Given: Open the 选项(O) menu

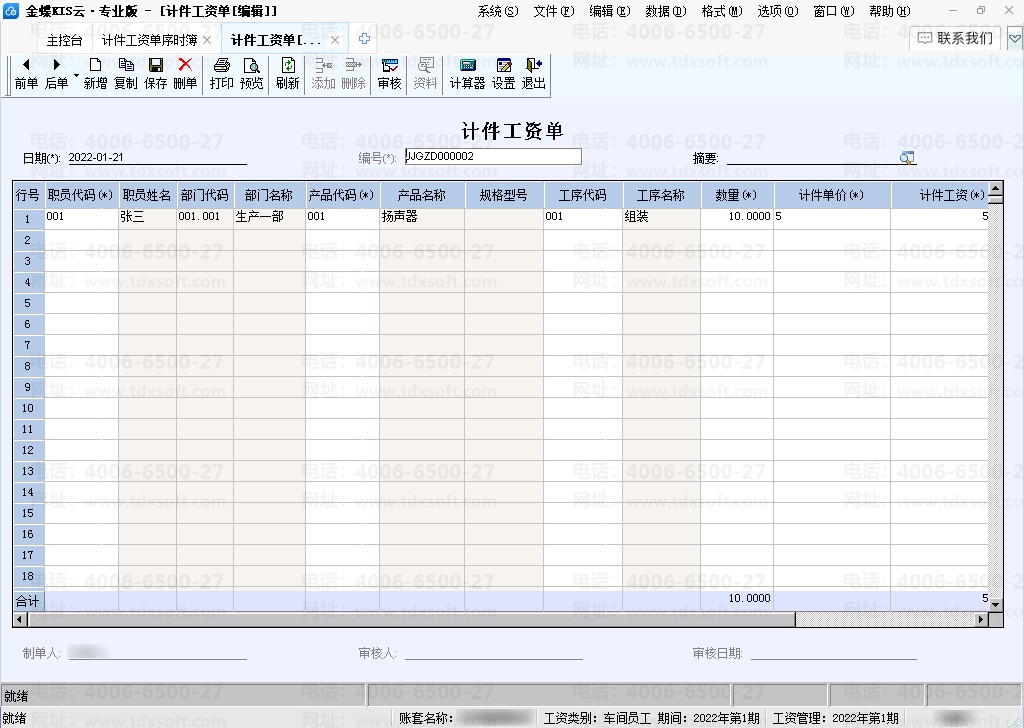Looking at the screenshot, I should click(778, 11).
